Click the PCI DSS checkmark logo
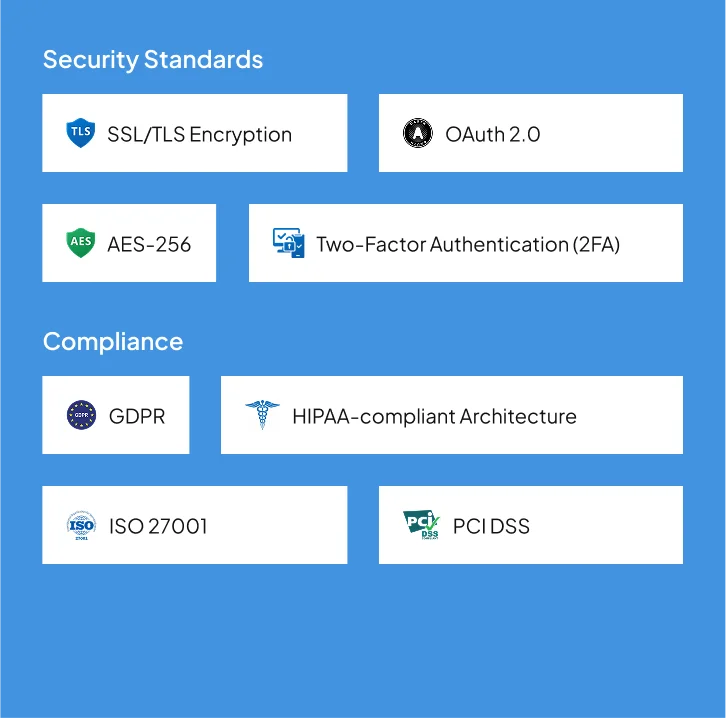This screenshot has height=718, width=726. coord(421,525)
